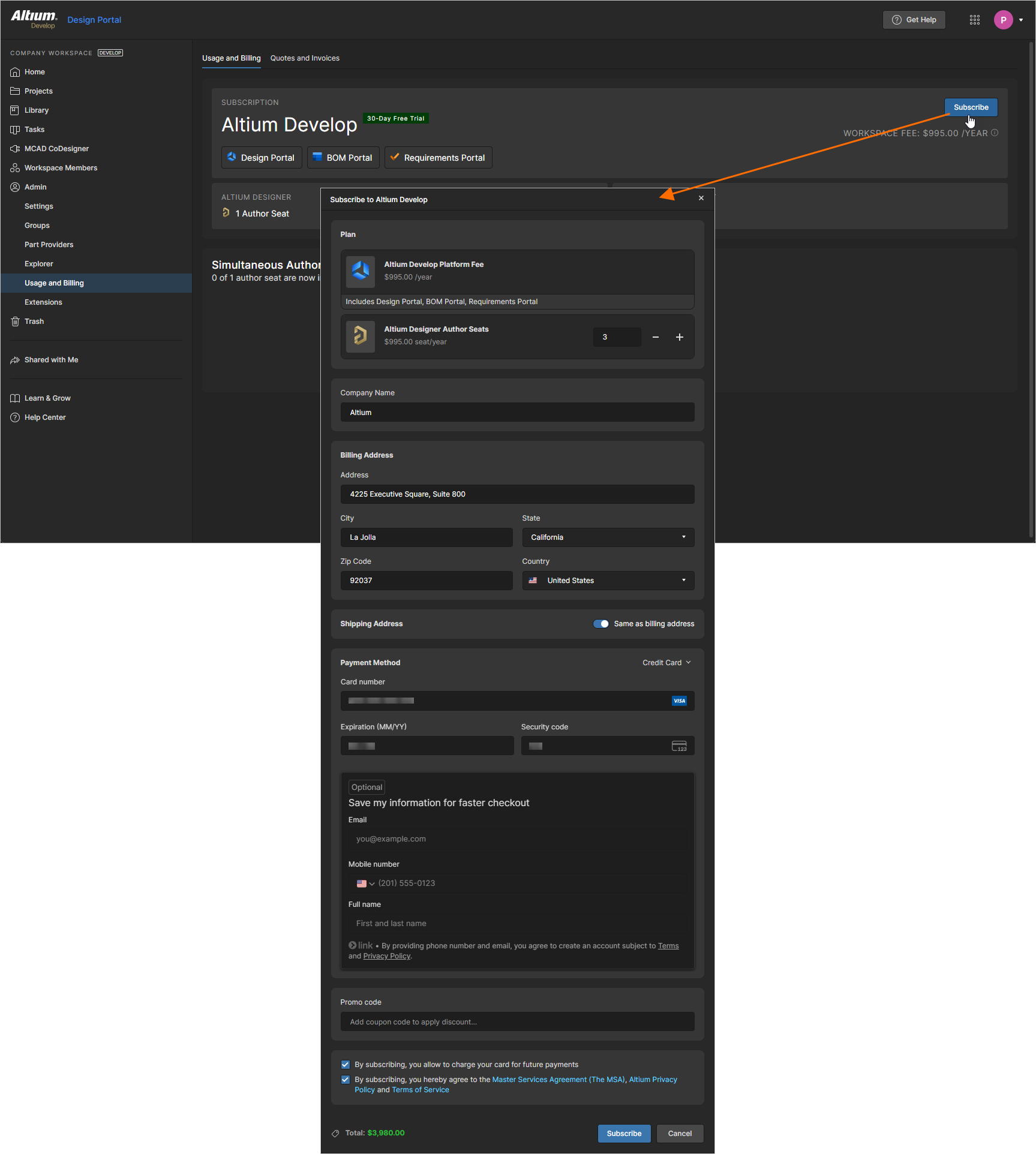Open the Terms of Service link

click(421, 1090)
